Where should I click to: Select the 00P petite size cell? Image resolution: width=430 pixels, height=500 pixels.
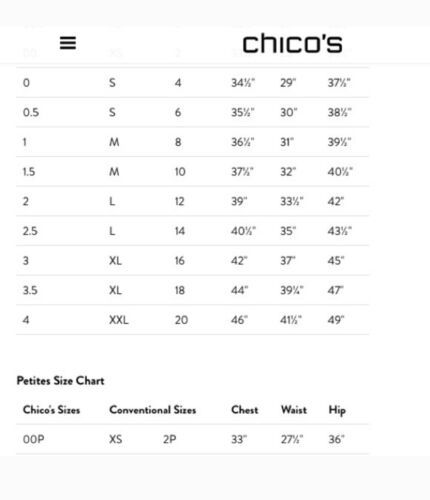(x=33, y=439)
